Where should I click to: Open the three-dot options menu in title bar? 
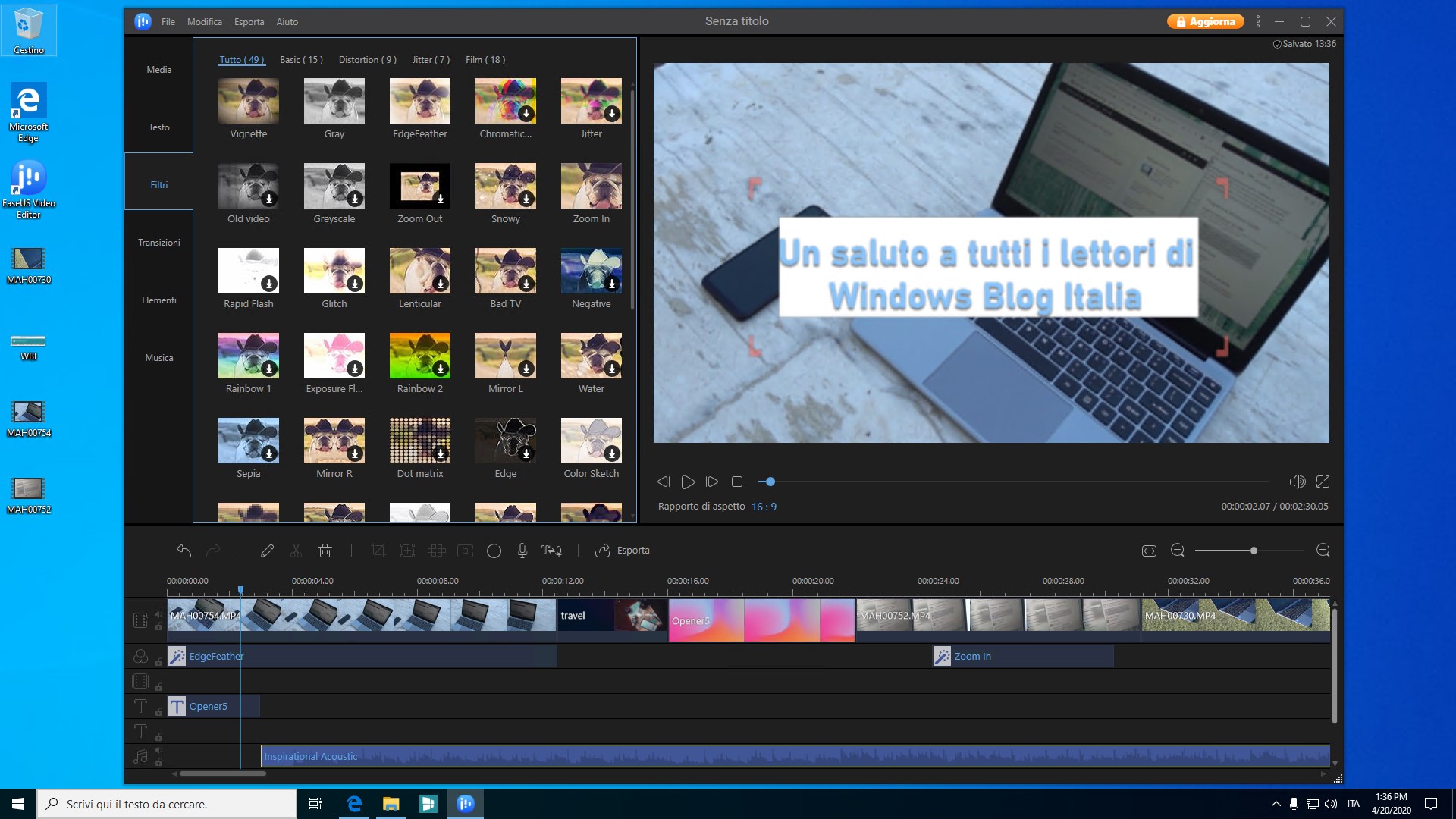point(1258,21)
